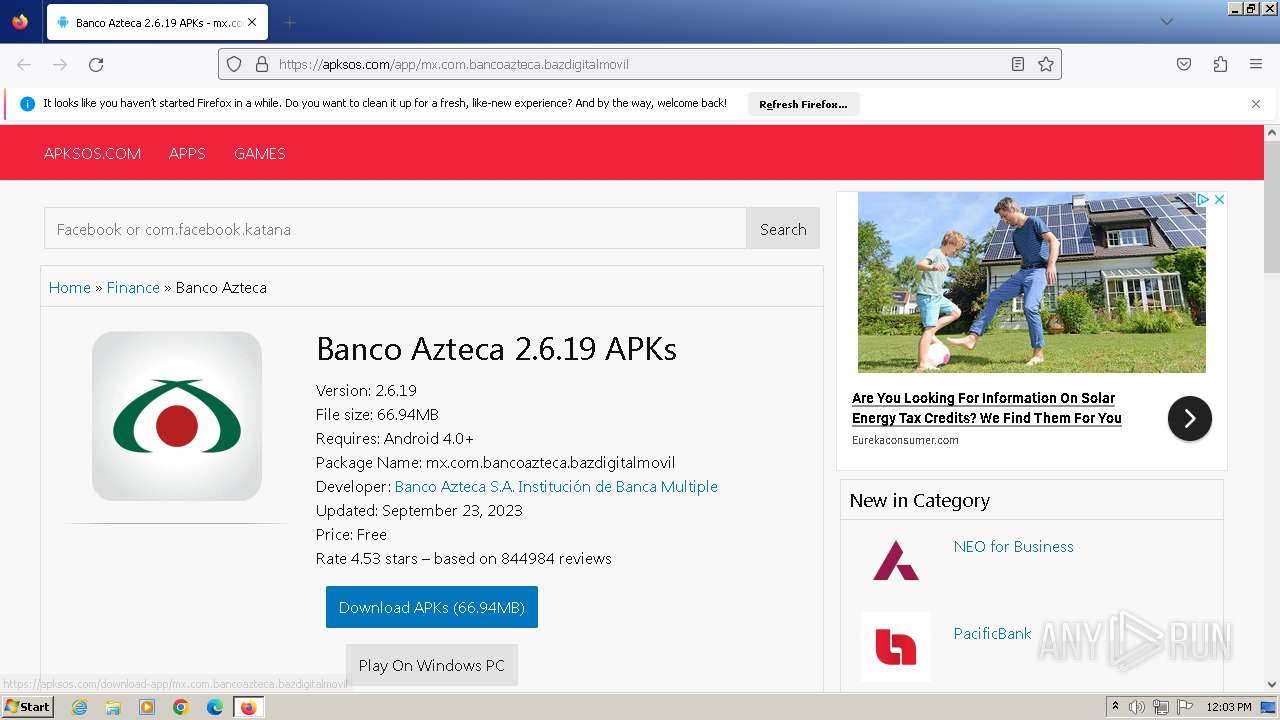Go back with the back arrow
Screen dimensions: 1280x720
(x=24, y=64)
